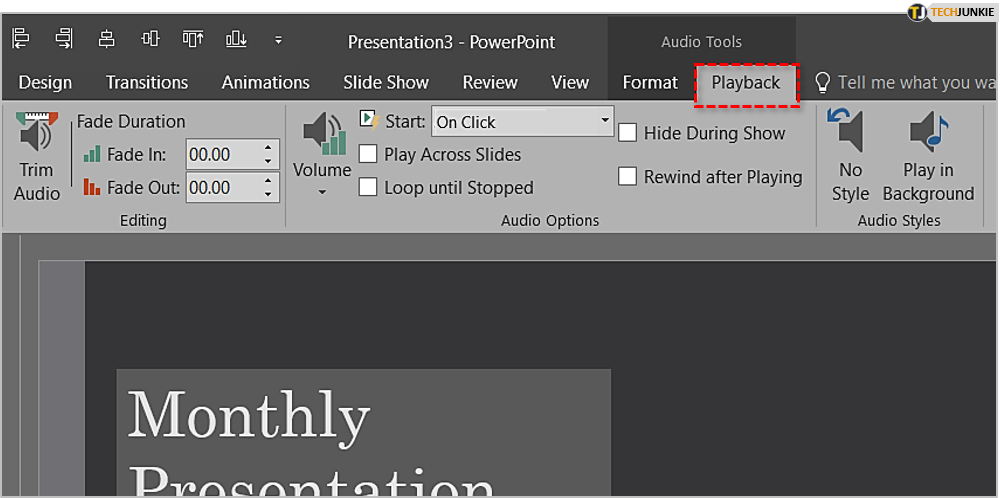Click the Fade Out bars icon

[93, 187]
